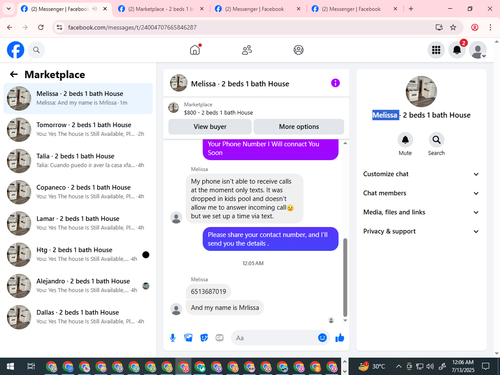The width and height of the screenshot is (500, 375).
Task: Open Task View on the taskbar
Action: click(31, 367)
